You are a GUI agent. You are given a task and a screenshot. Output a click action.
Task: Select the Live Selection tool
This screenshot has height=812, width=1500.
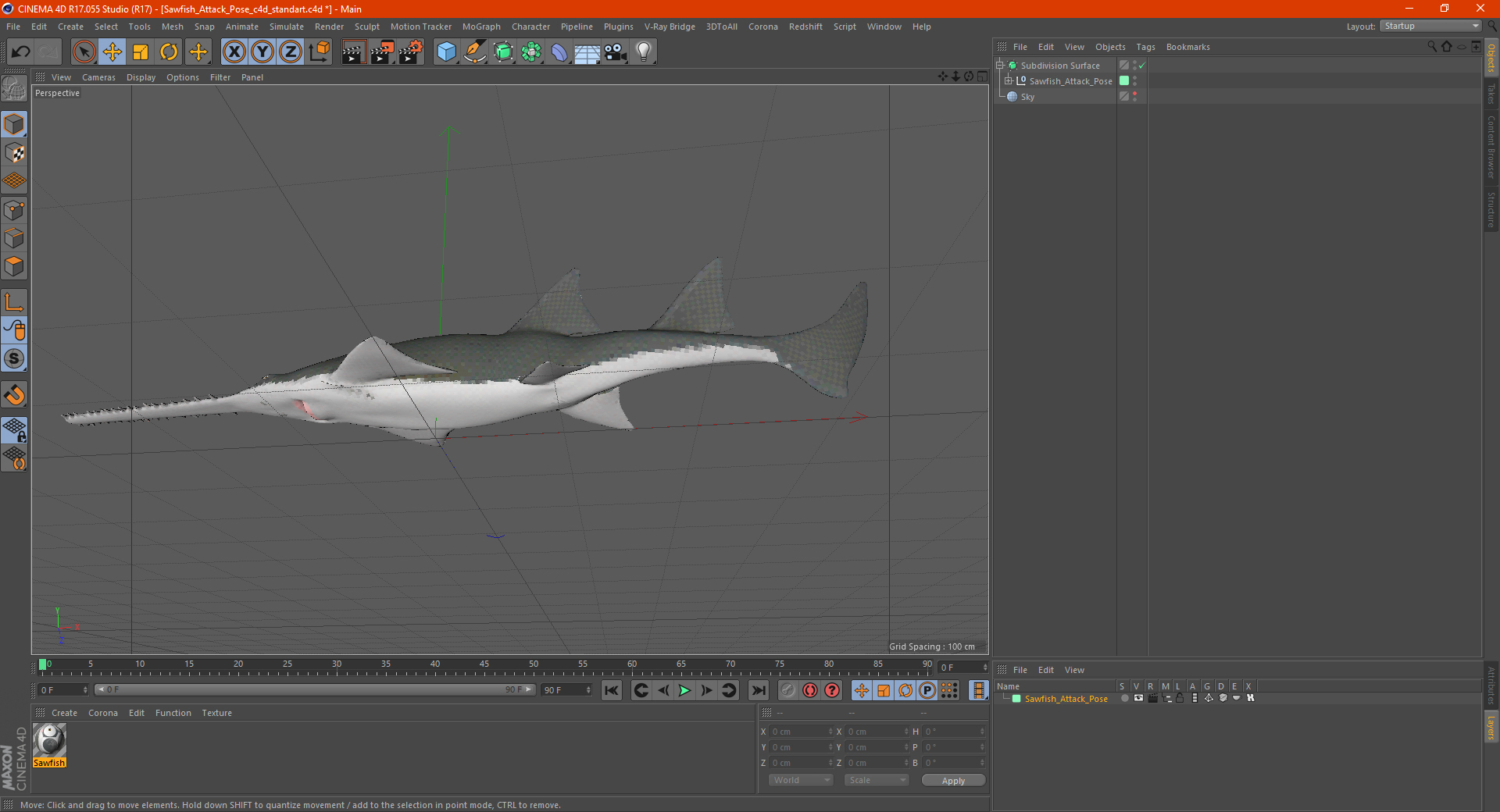pyautogui.click(x=84, y=52)
